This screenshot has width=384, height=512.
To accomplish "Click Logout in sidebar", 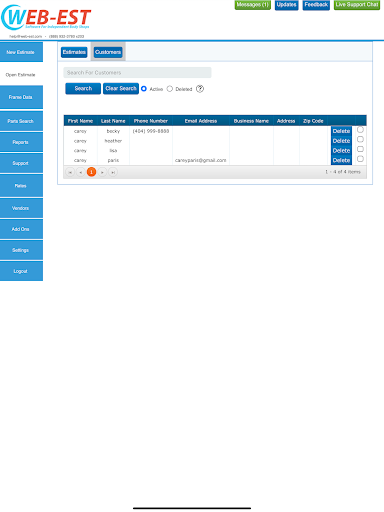I will coord(21,271).
